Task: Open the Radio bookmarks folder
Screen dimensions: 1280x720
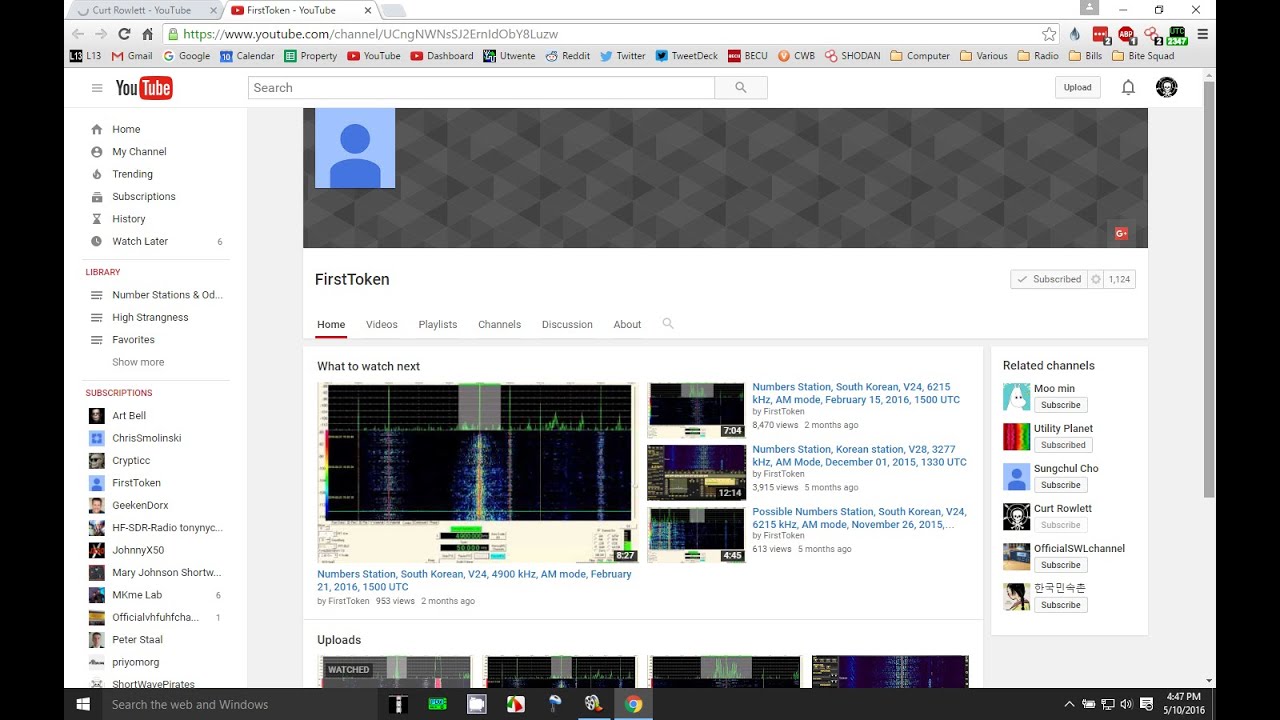Action: click(x=1038, y=56)
